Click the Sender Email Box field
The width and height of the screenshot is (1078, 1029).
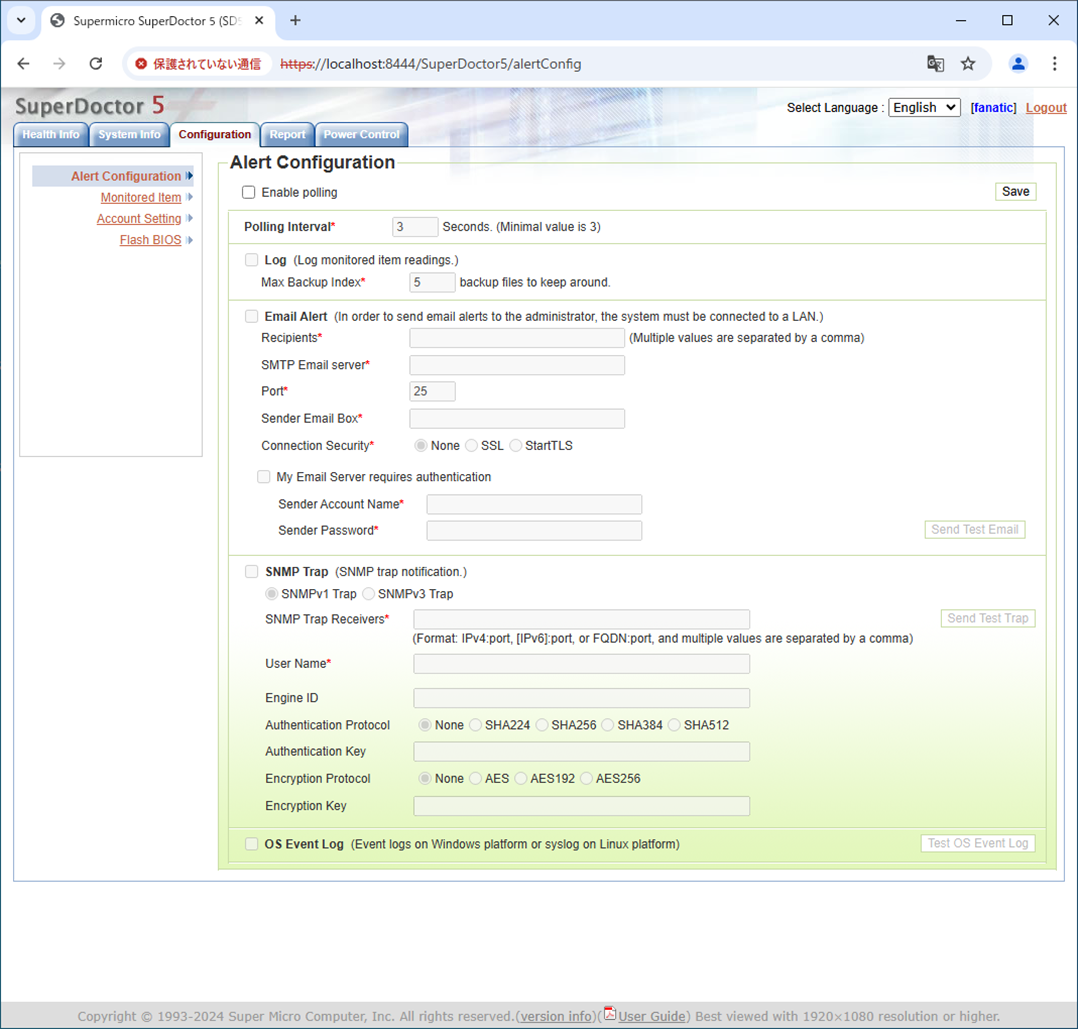pos(517,419)
